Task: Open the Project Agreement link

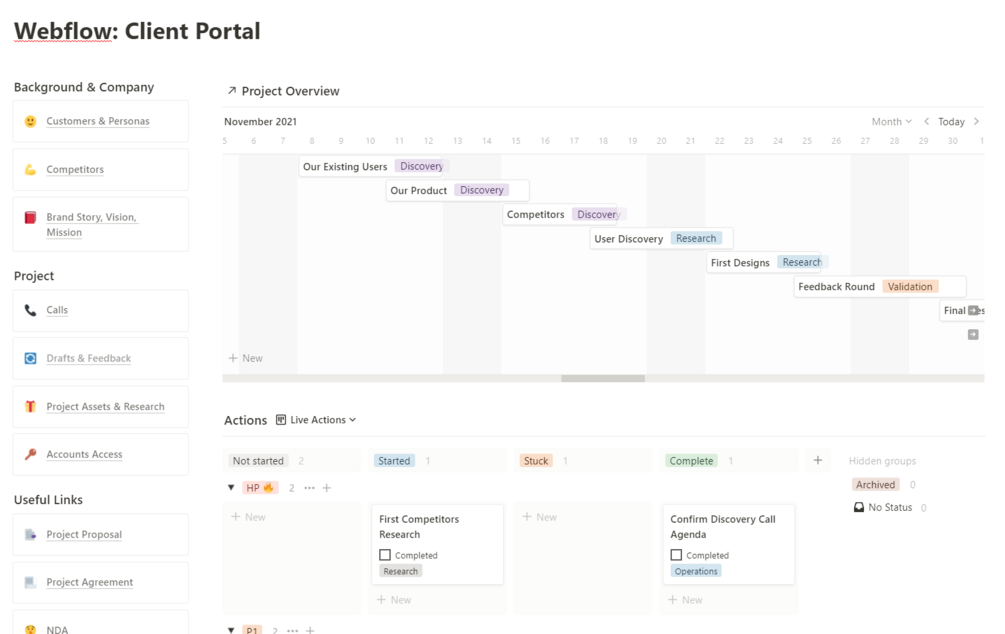Action: pos(90,582)
